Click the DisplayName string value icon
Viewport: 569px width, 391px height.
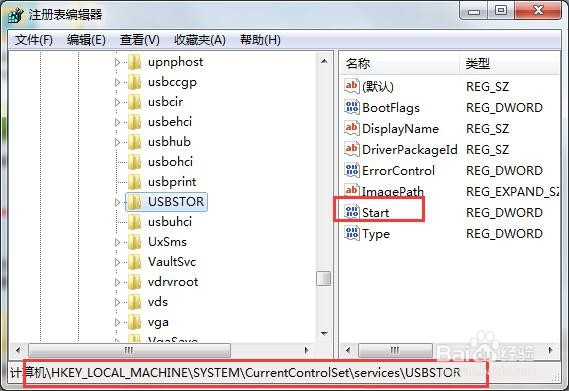coord(352,128)
